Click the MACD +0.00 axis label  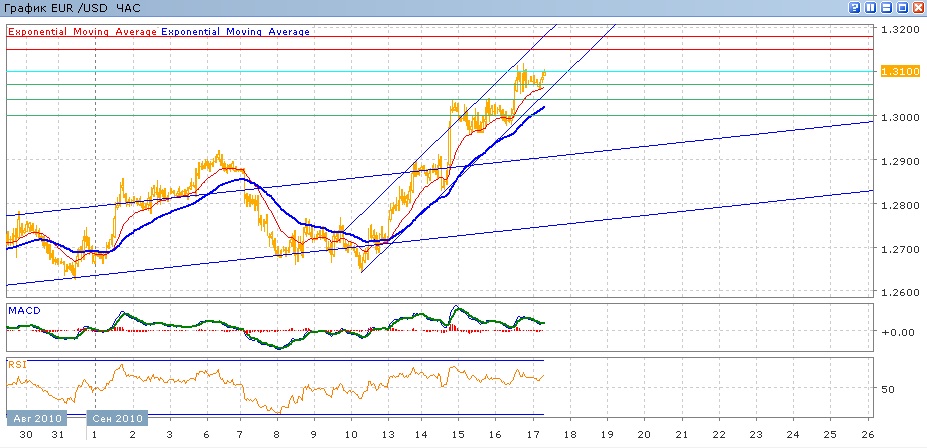[893, 333]
